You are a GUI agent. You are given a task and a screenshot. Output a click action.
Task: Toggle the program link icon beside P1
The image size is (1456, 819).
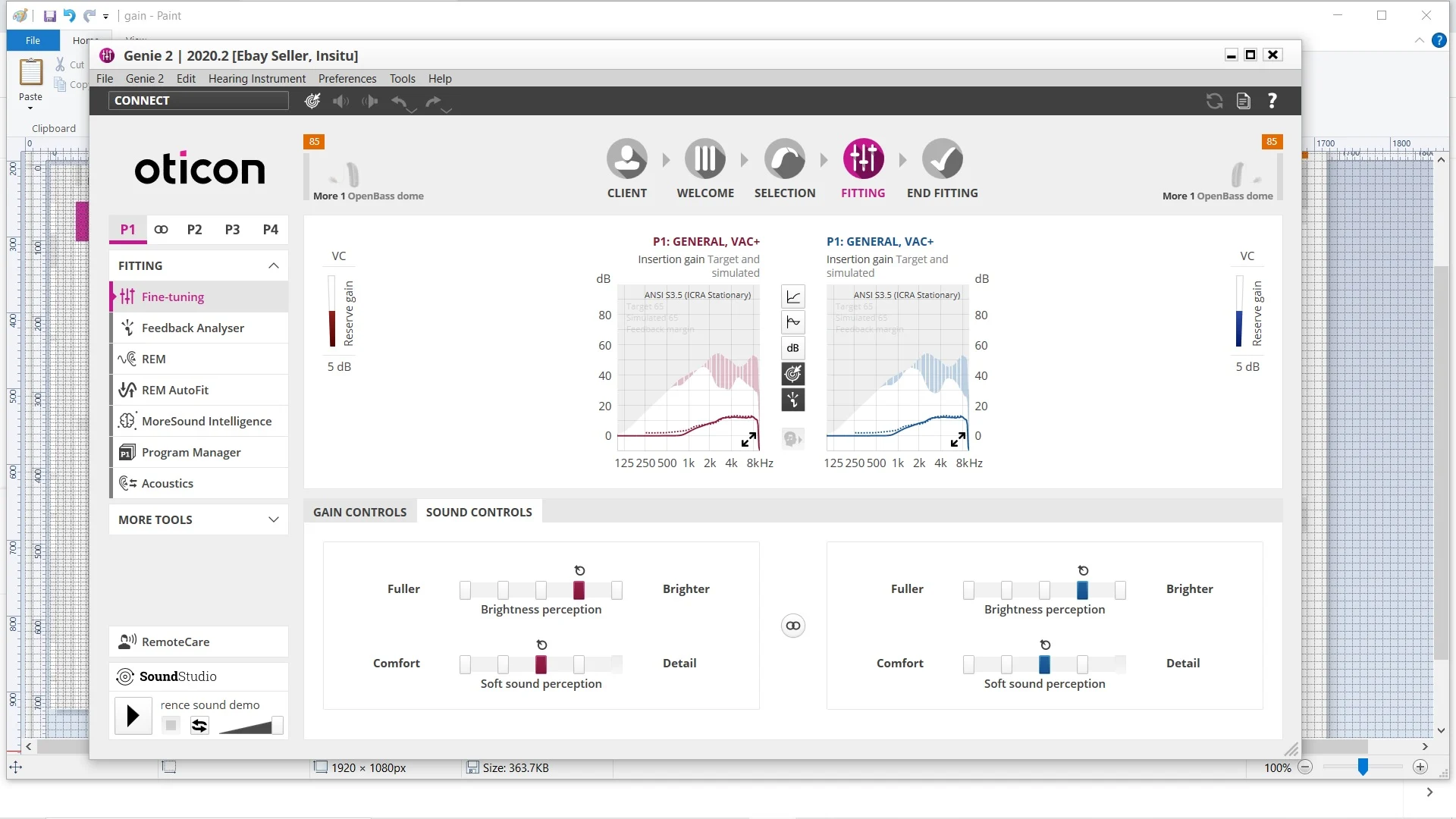[x=161, y=229]
